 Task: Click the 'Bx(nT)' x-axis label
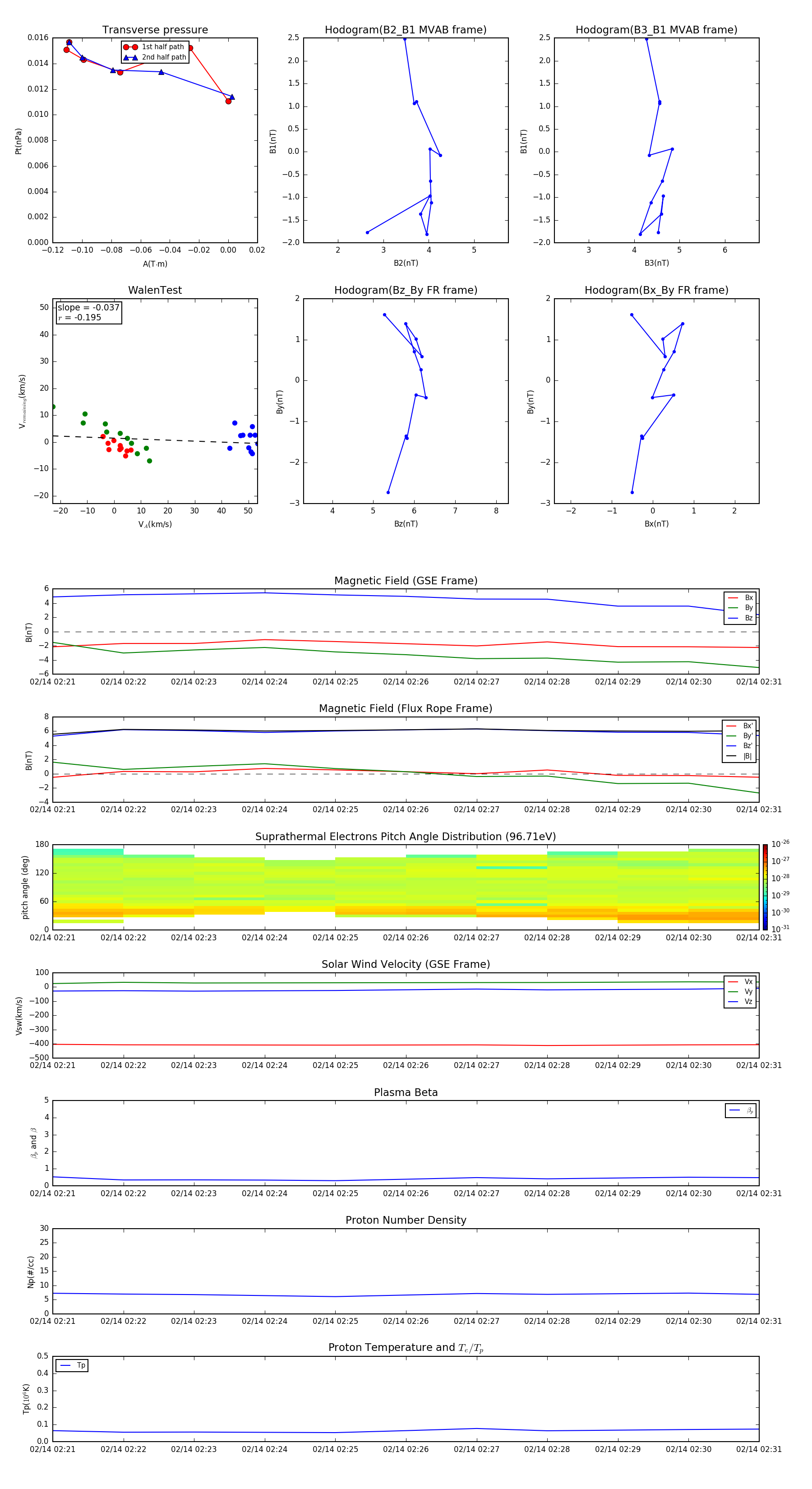click(656, 524)
